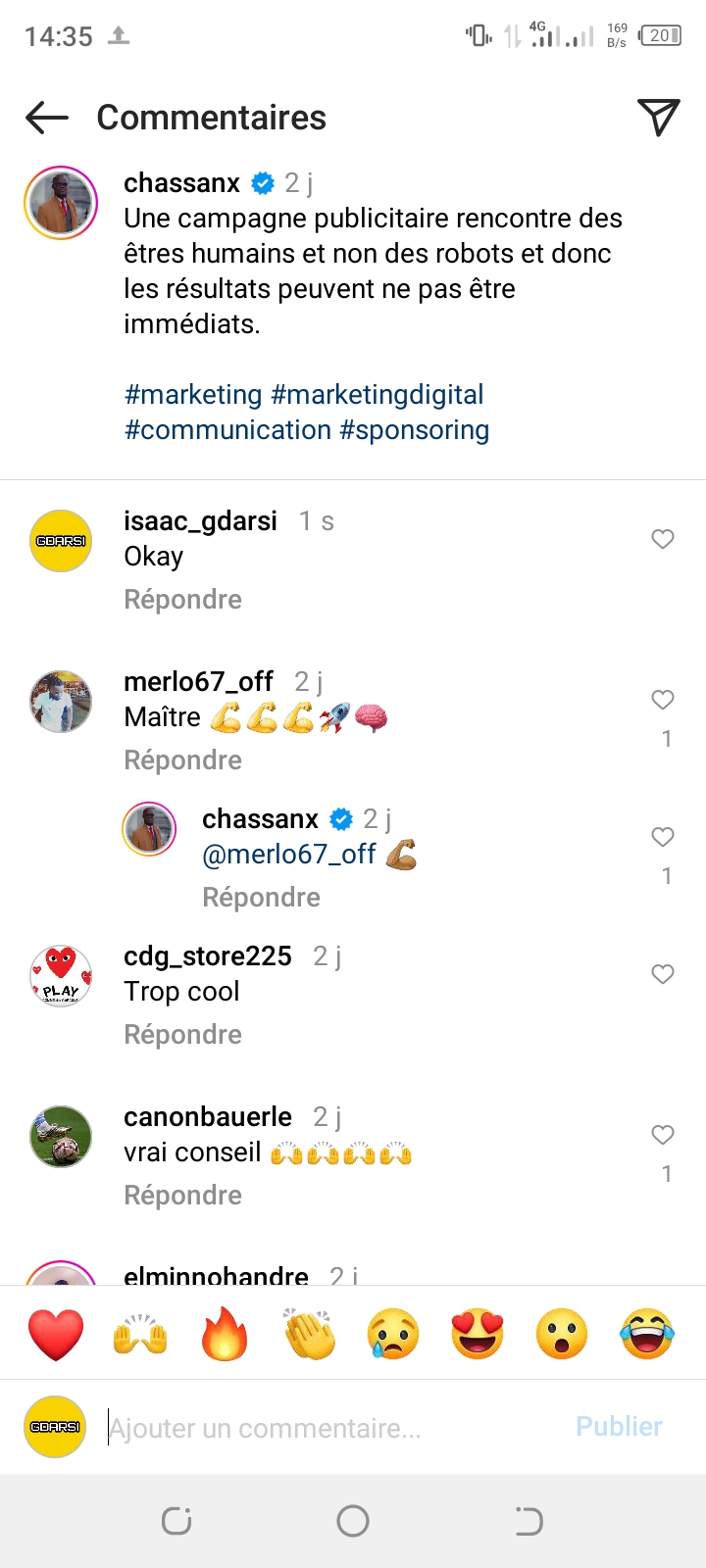Insert the raised hands emoji
The height and width of the screenshot is (1568, 706).
pos(140,1334)
